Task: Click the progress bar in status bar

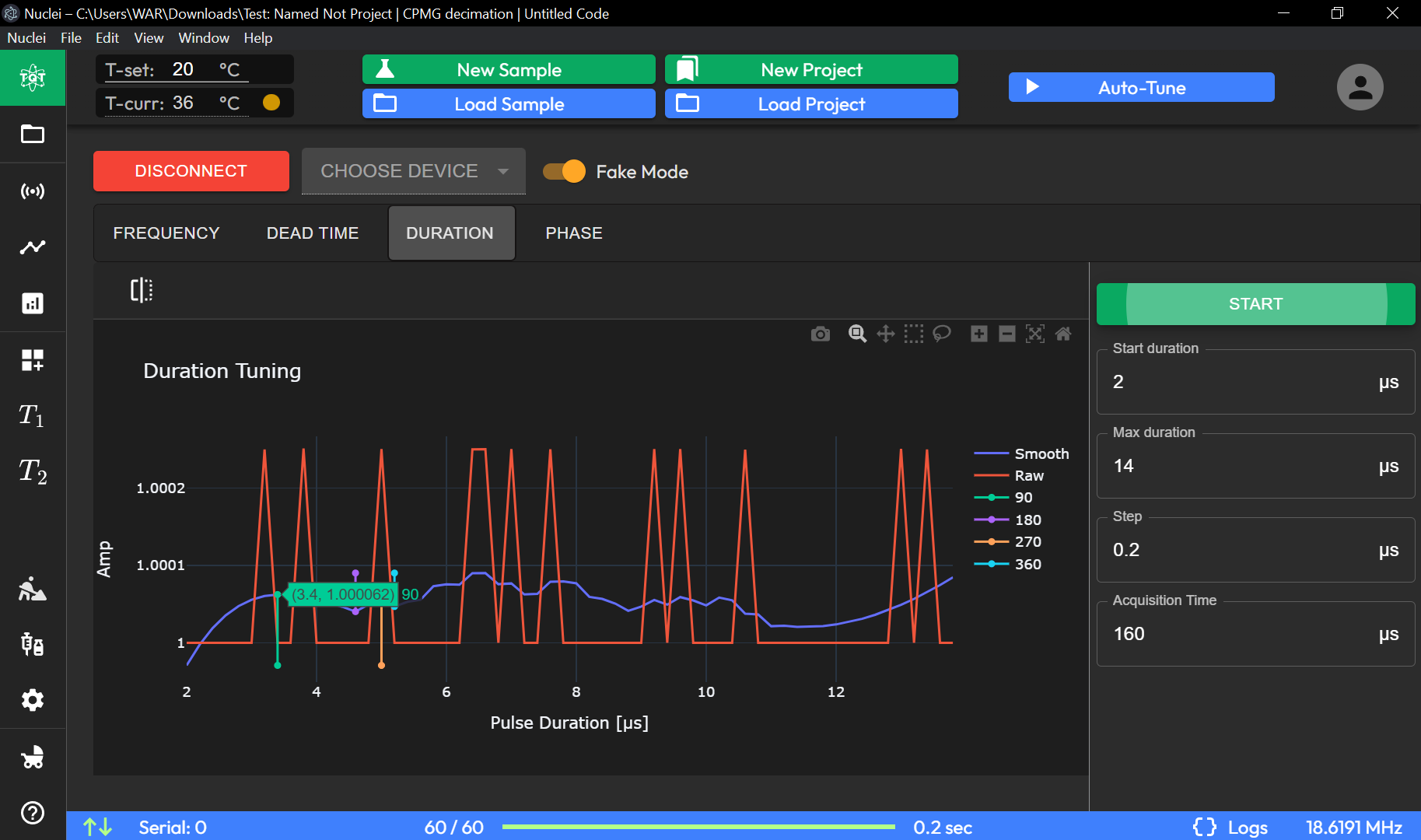Action: [x=698, y=827]
